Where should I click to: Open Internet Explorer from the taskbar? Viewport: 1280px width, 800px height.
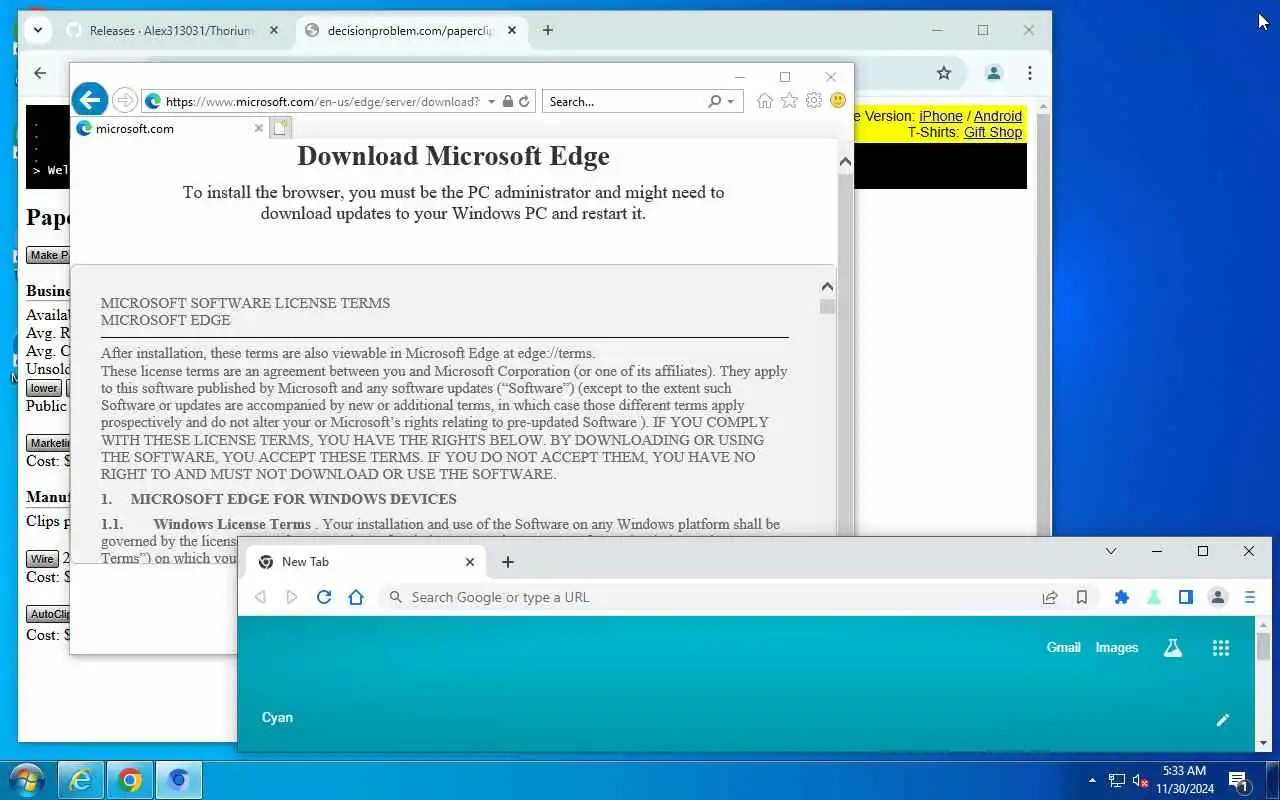[81, 780]
